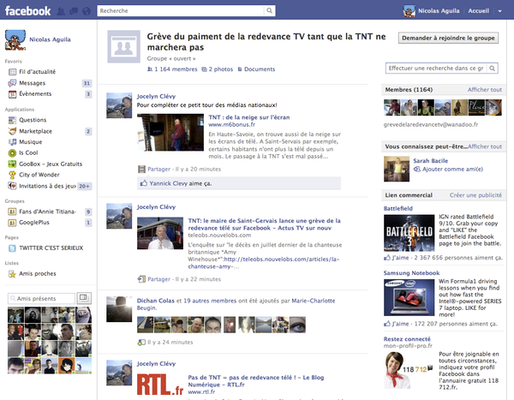
Task: Open 'Pas de TNT = pas de redevance' article
Action: click(x=256, y=381)
